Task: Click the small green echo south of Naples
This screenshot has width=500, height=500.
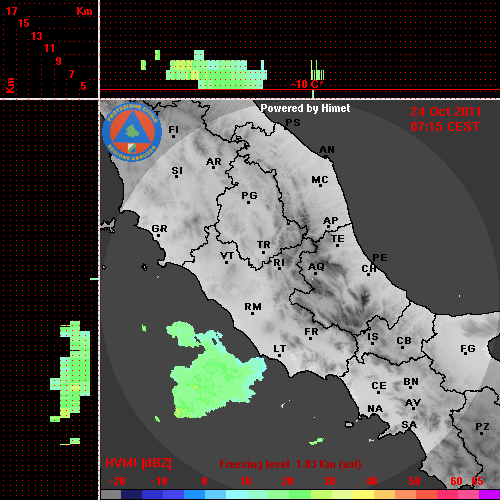Action: coord(316,441)
